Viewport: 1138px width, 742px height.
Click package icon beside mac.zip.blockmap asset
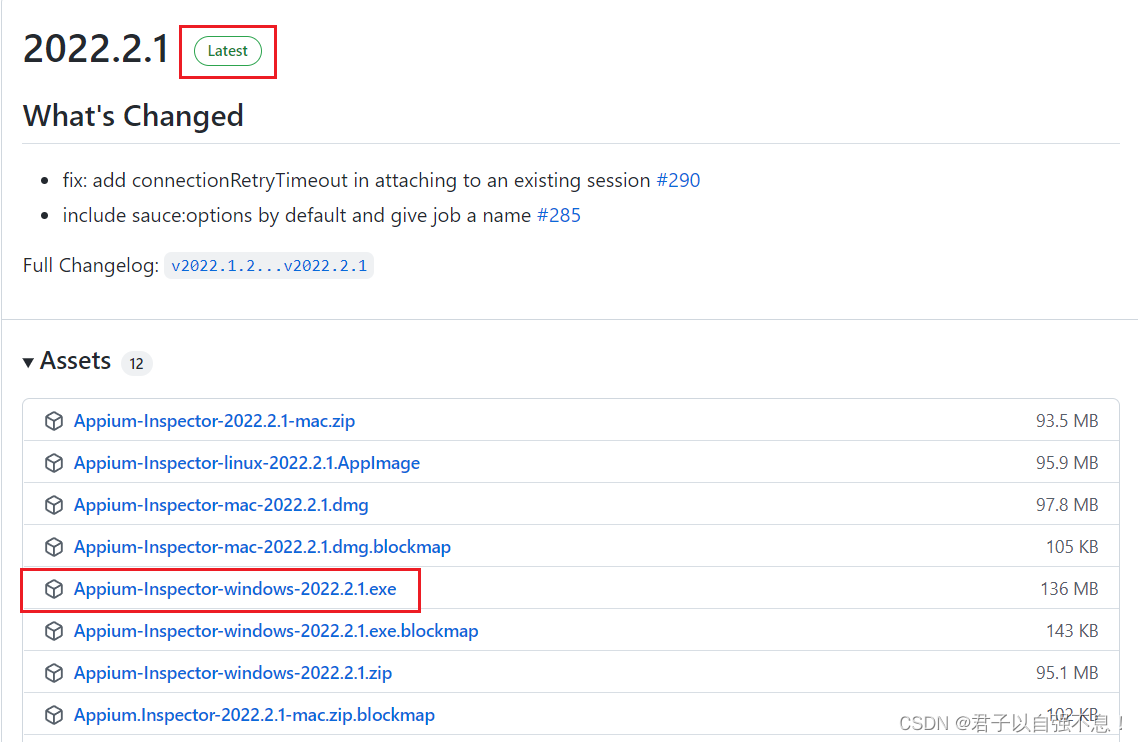pyautogui.click(x=54, y=715)
